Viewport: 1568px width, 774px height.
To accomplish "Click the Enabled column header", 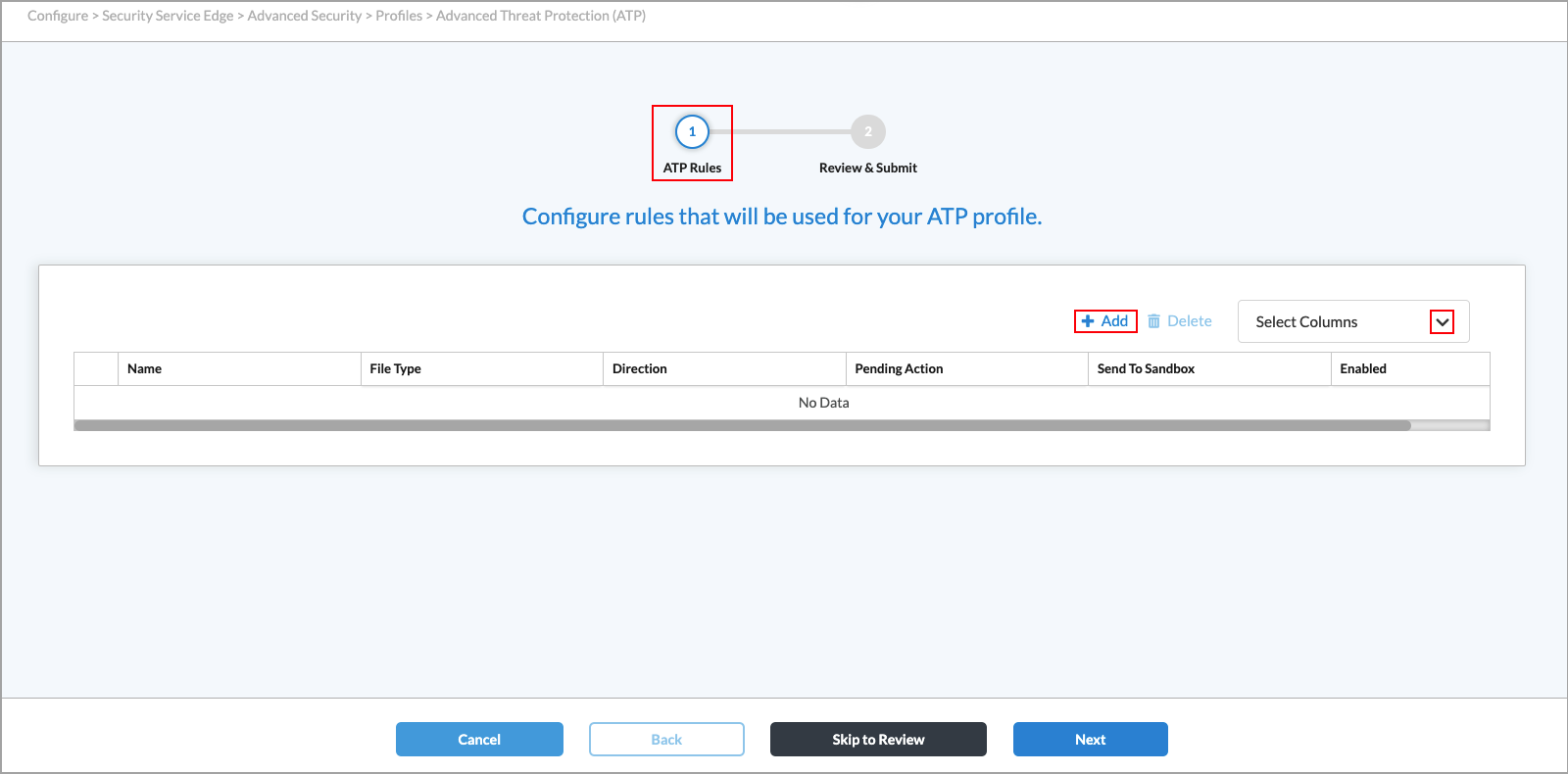I will [1362, 369].
